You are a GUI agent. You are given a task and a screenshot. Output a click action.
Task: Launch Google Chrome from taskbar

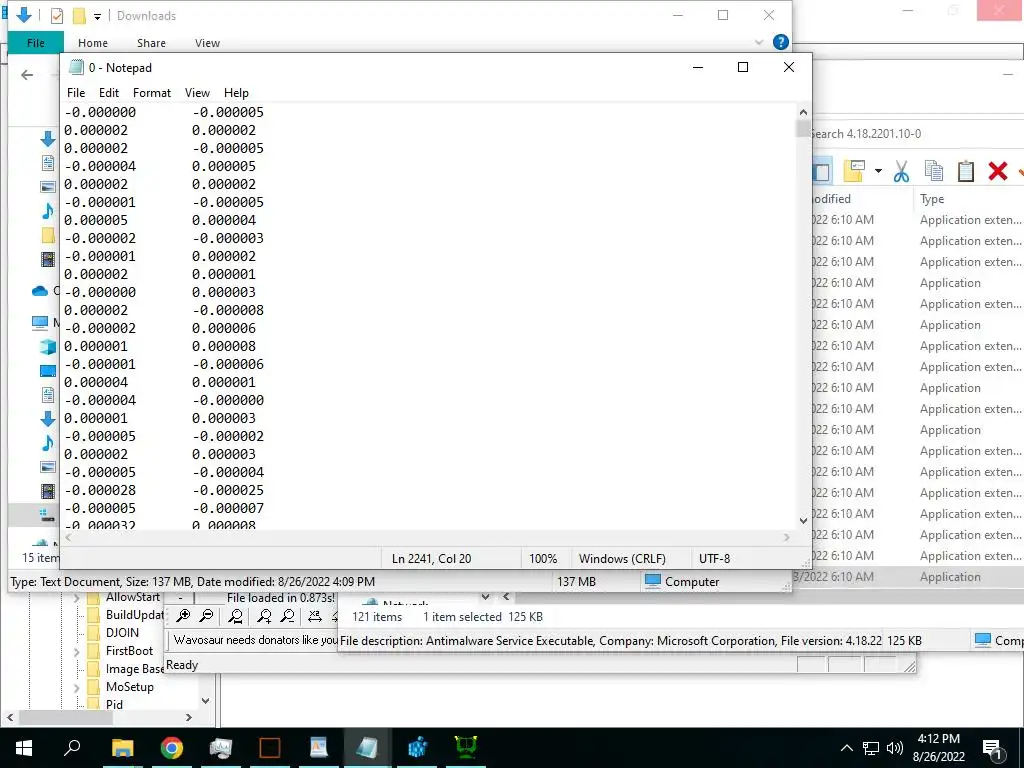pos(172,748)
